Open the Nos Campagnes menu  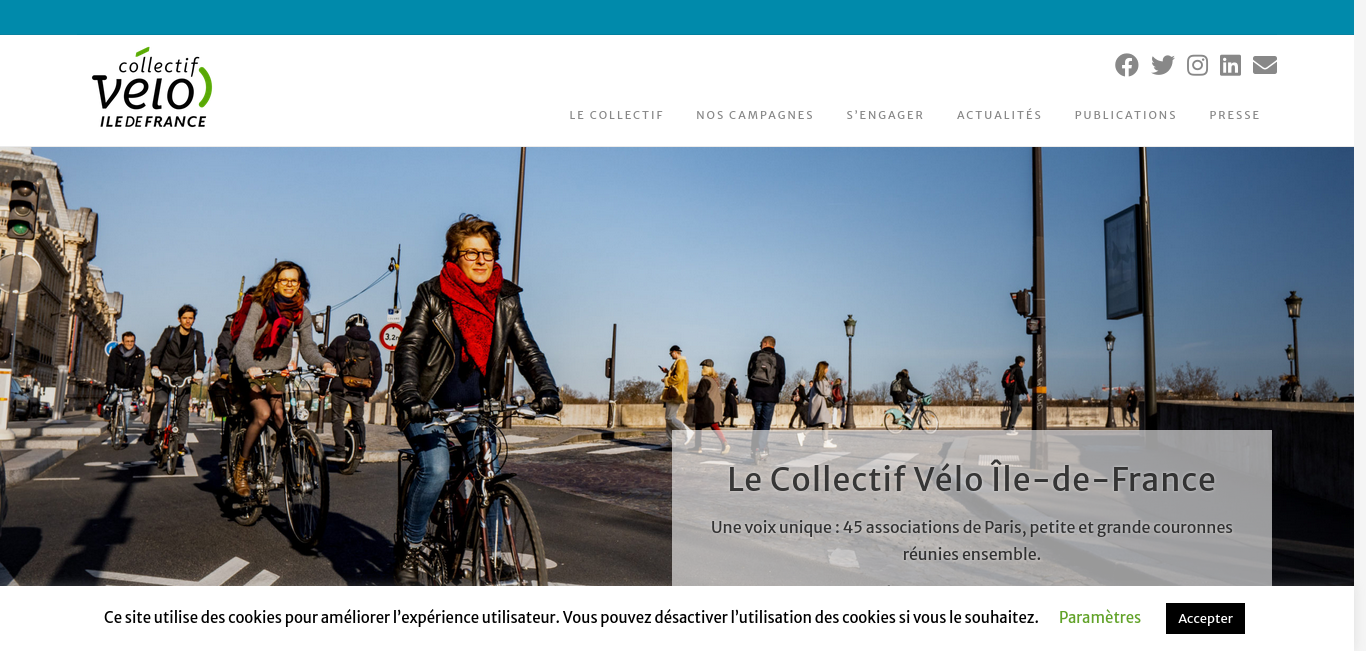755,115
